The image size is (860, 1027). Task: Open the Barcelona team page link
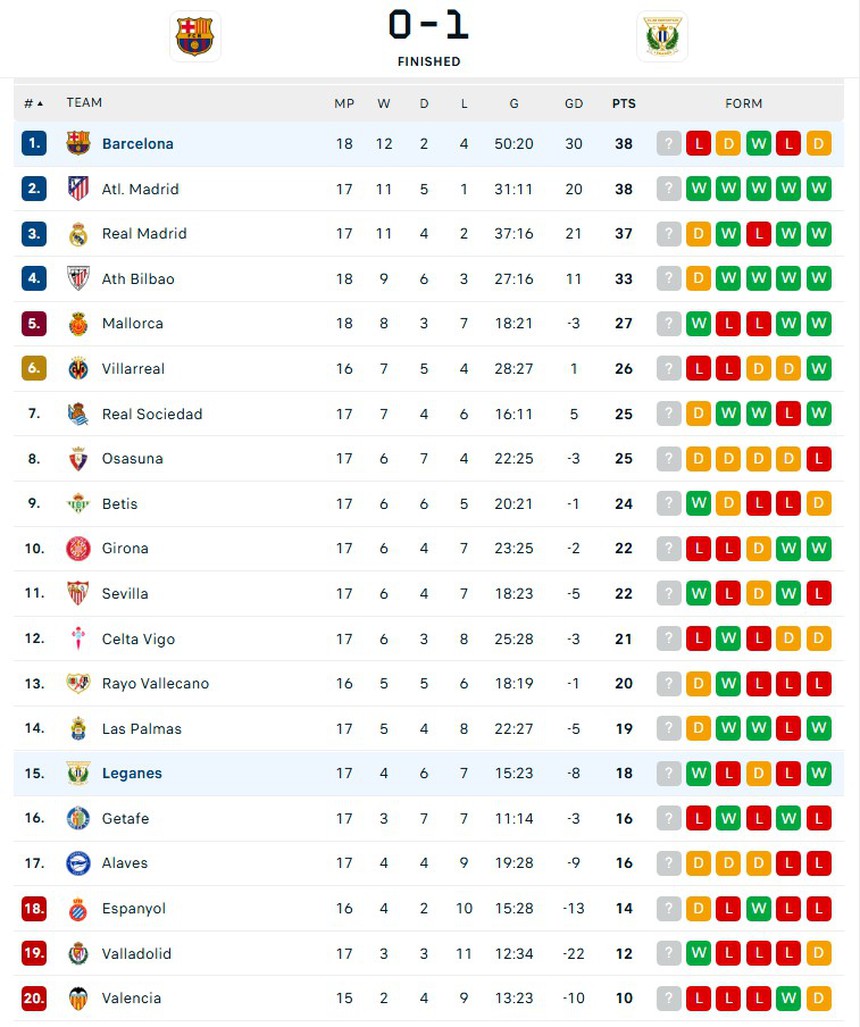pos(138,143)
